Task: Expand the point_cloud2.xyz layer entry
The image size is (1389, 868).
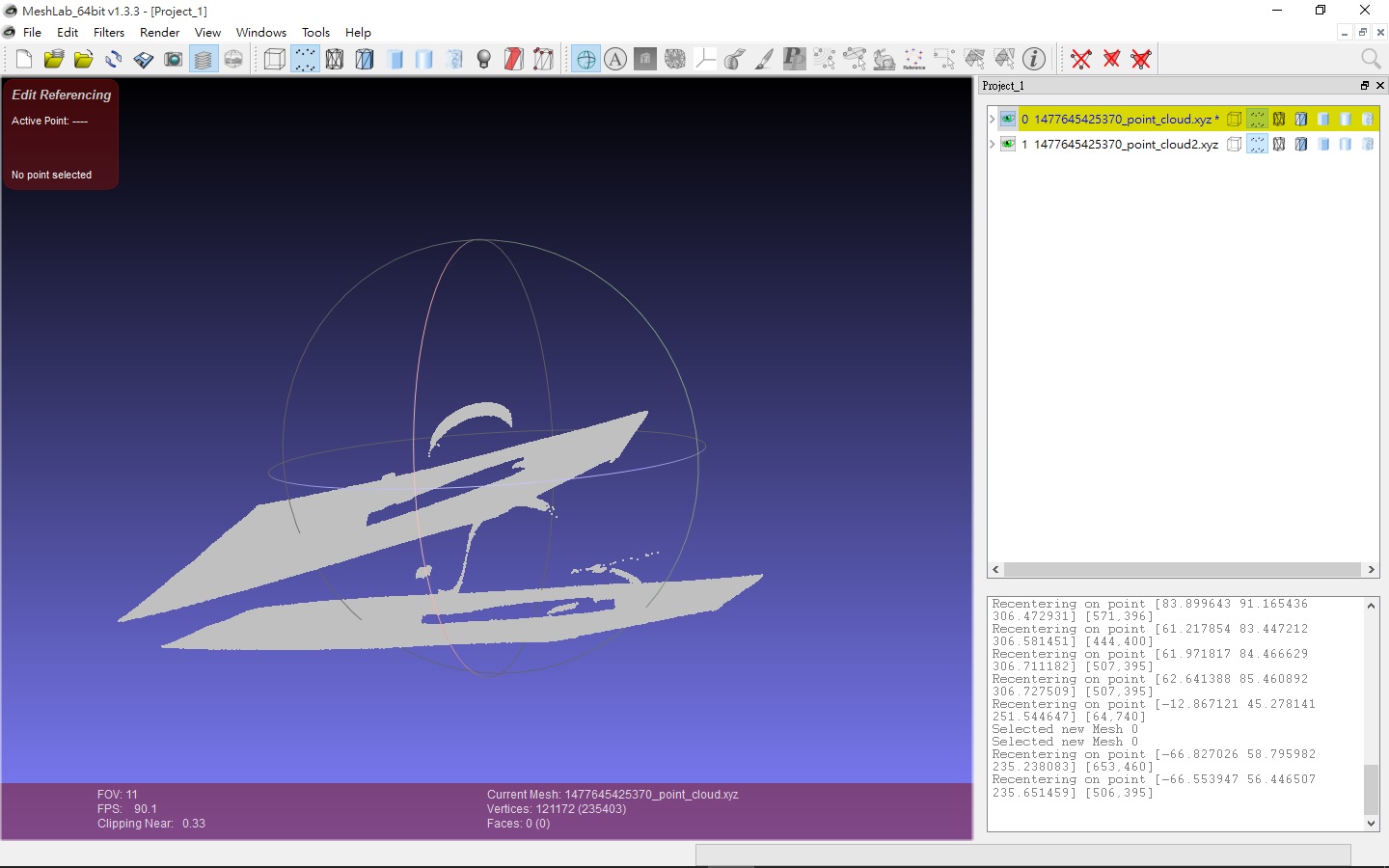Action: (992, 145)
